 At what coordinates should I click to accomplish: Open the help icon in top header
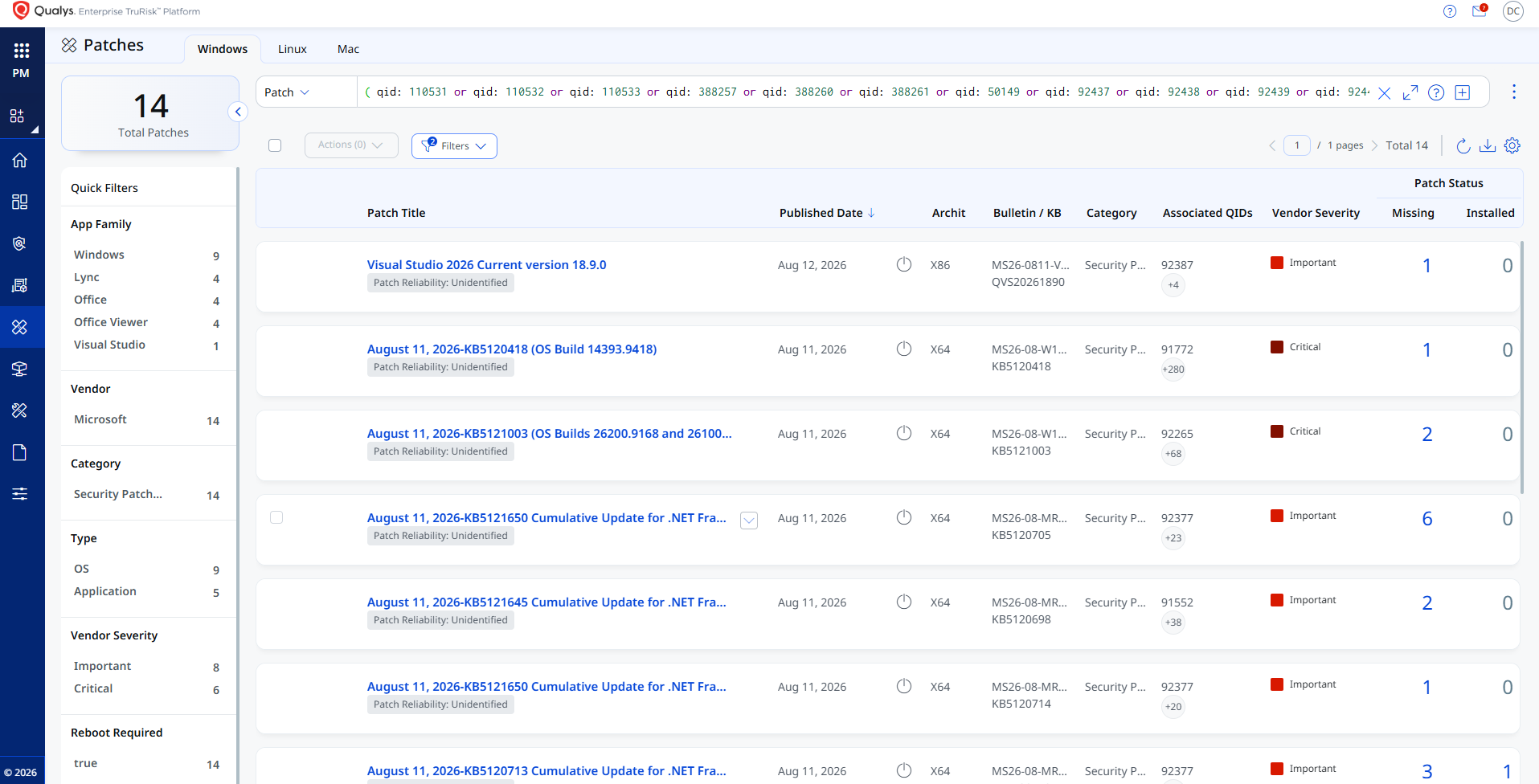tap(1450, 11)
